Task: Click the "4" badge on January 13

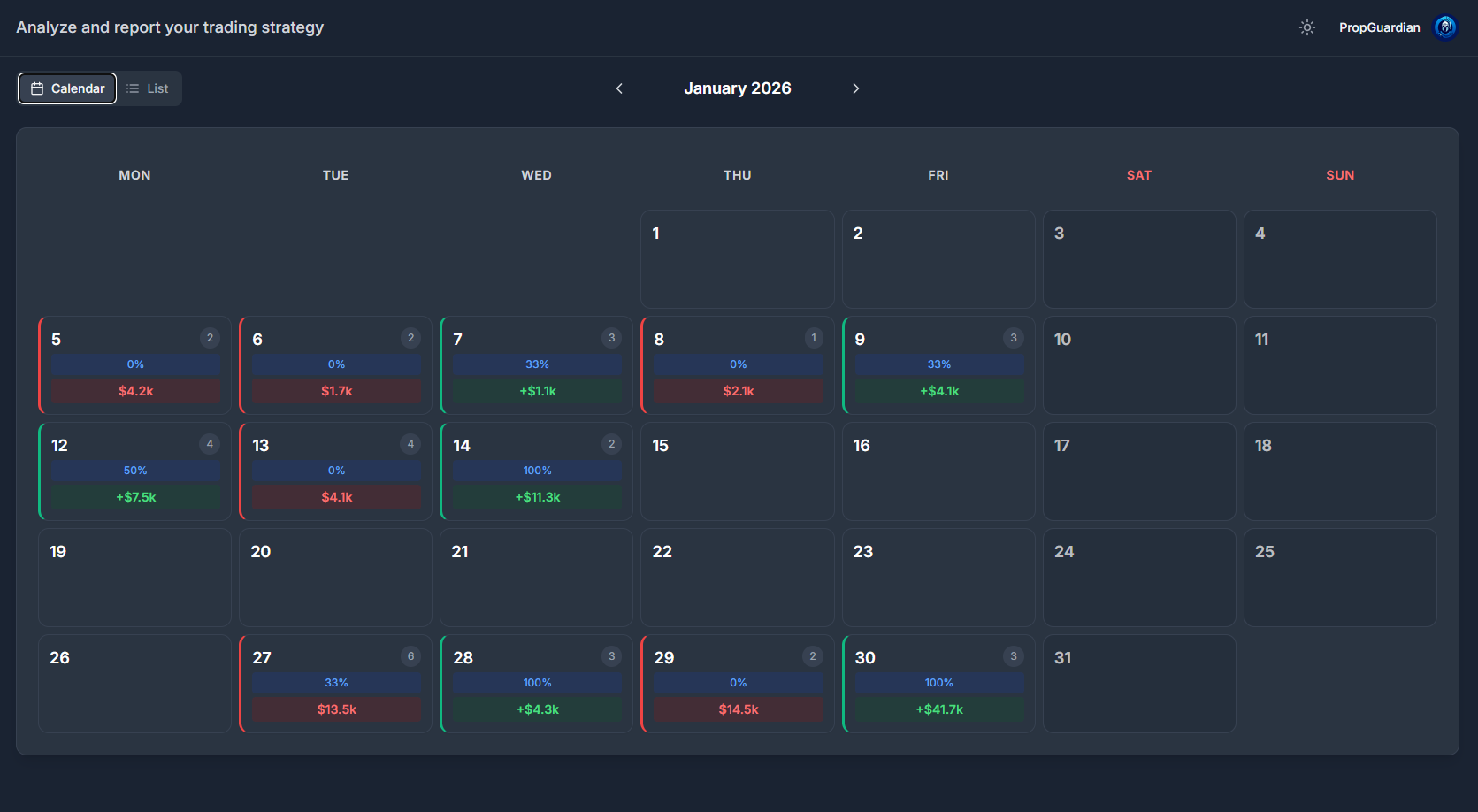Action: (x=410, y=444)
